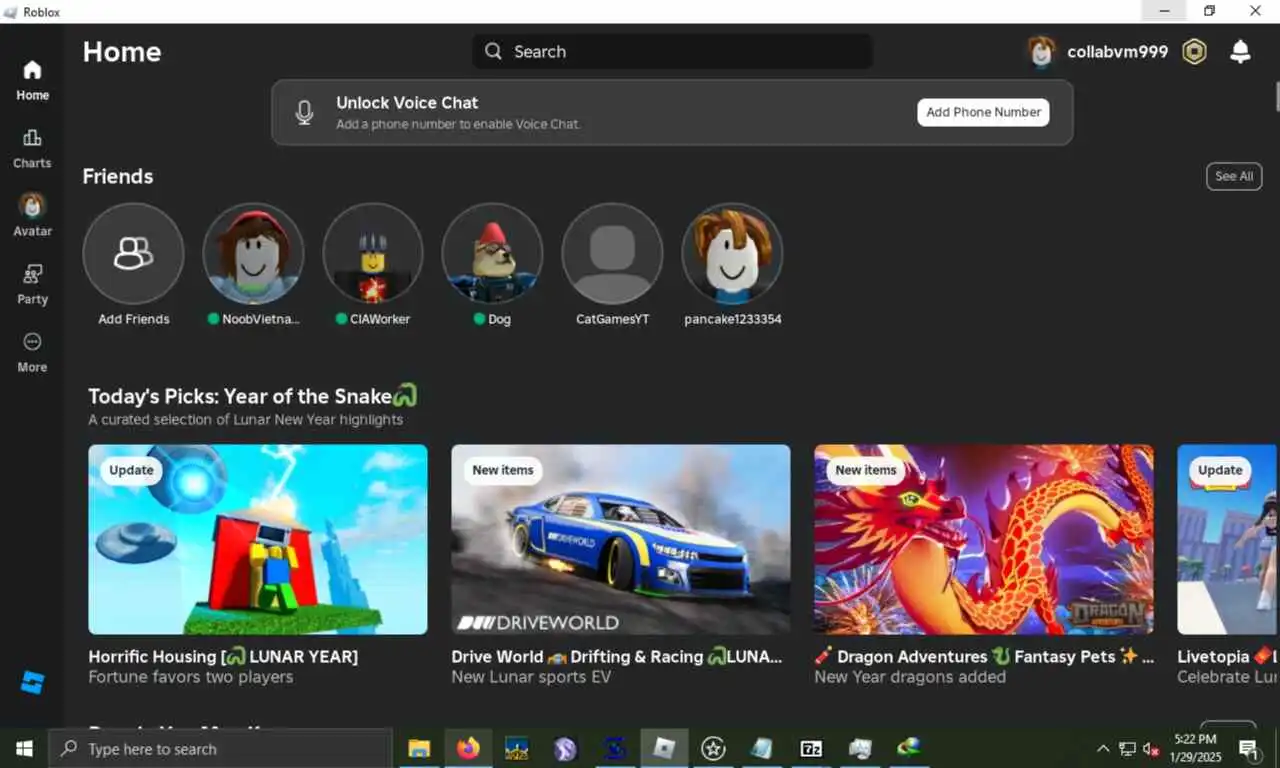Click the Unlock Voice Chat heading
Viewport: 1280px width, 768px height.
pyautogui.click(x=407, y=102)
